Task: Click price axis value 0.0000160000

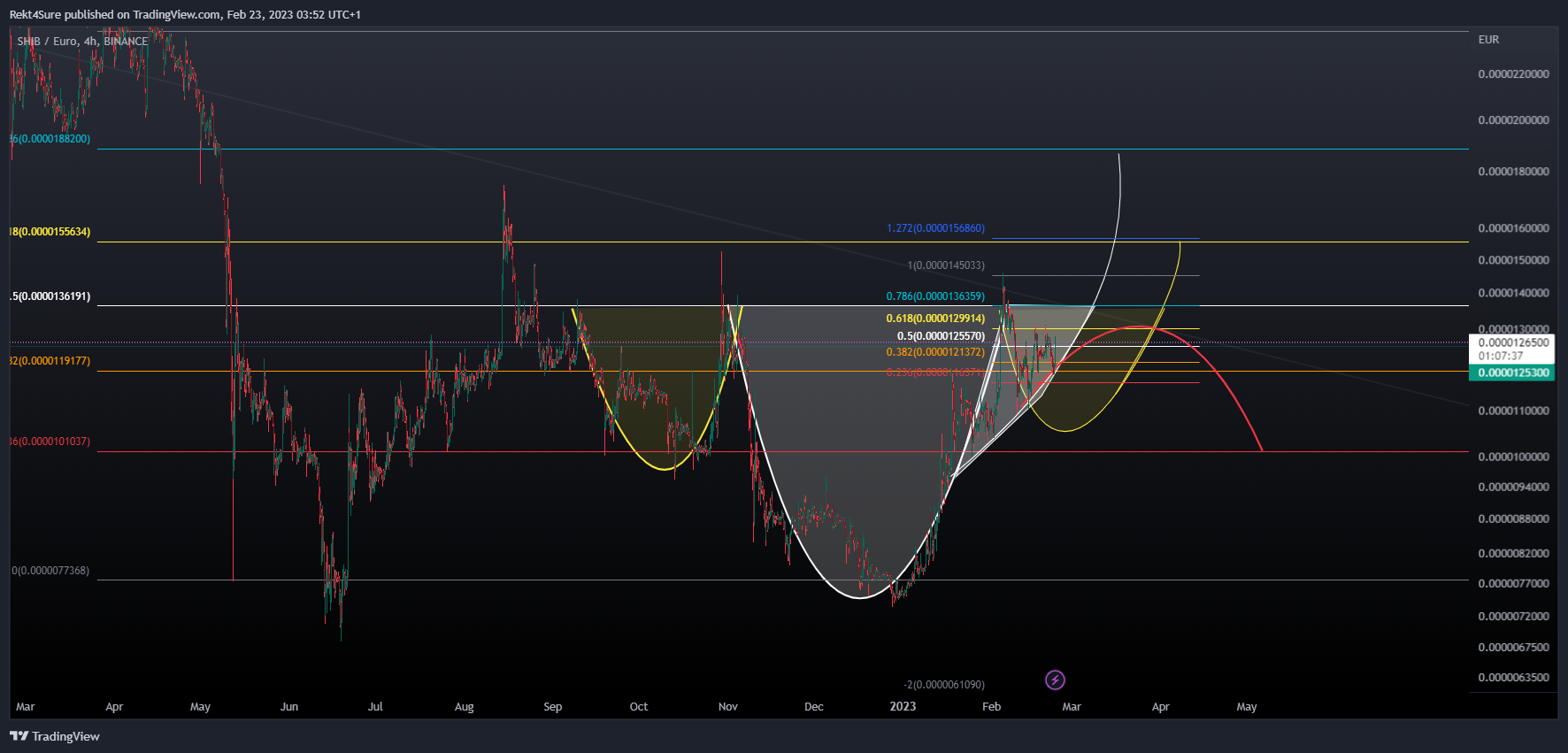Action: coord(1513,228)
